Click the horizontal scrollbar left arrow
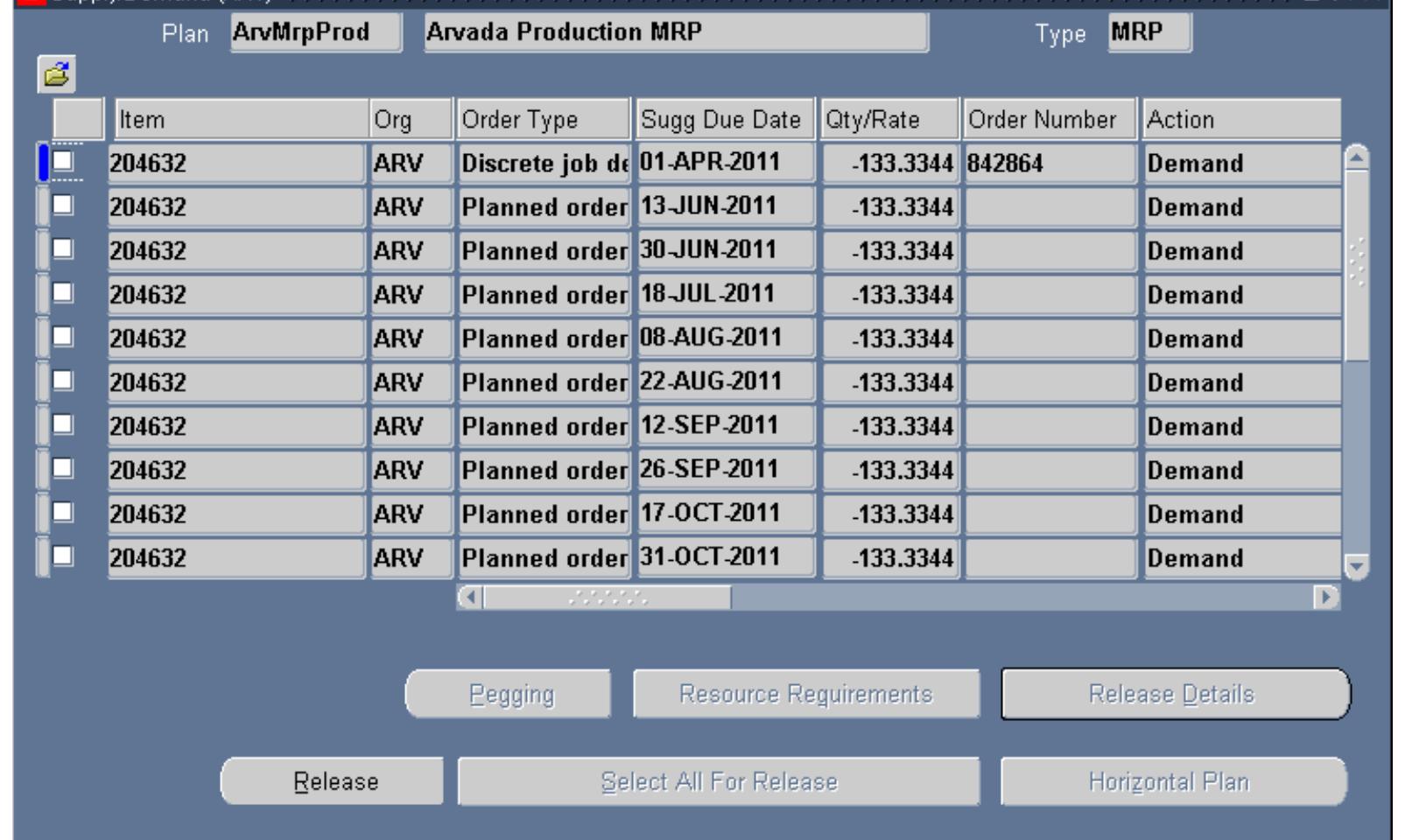The image size is (1412, 840). pyautogui.click(x=470, y=598)
